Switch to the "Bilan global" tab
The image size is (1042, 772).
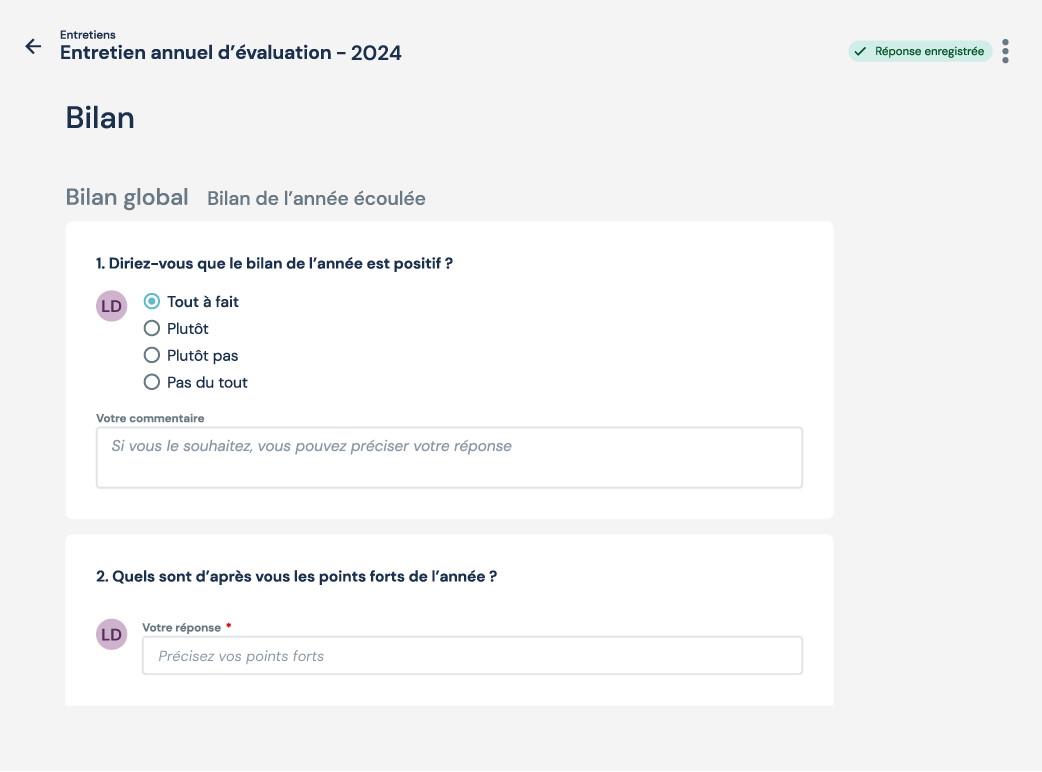click(x=127, y=197)
